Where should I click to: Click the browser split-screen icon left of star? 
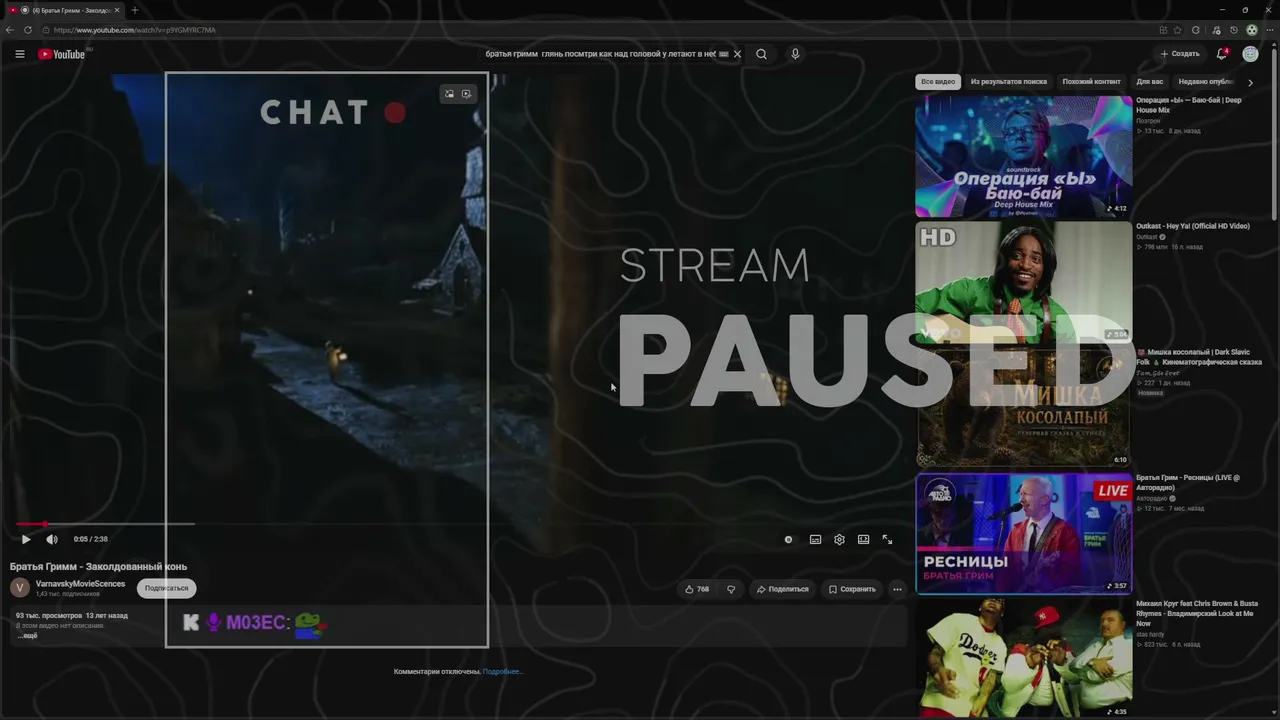1163,30
